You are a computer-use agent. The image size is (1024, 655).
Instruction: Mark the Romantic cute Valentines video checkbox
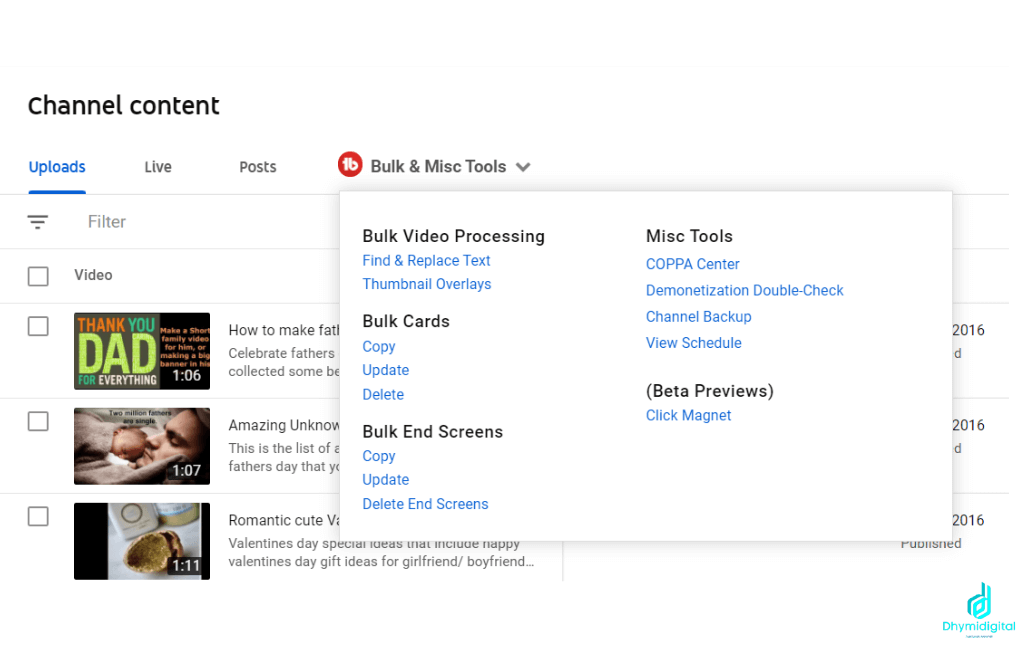click(x=38, y=517)
